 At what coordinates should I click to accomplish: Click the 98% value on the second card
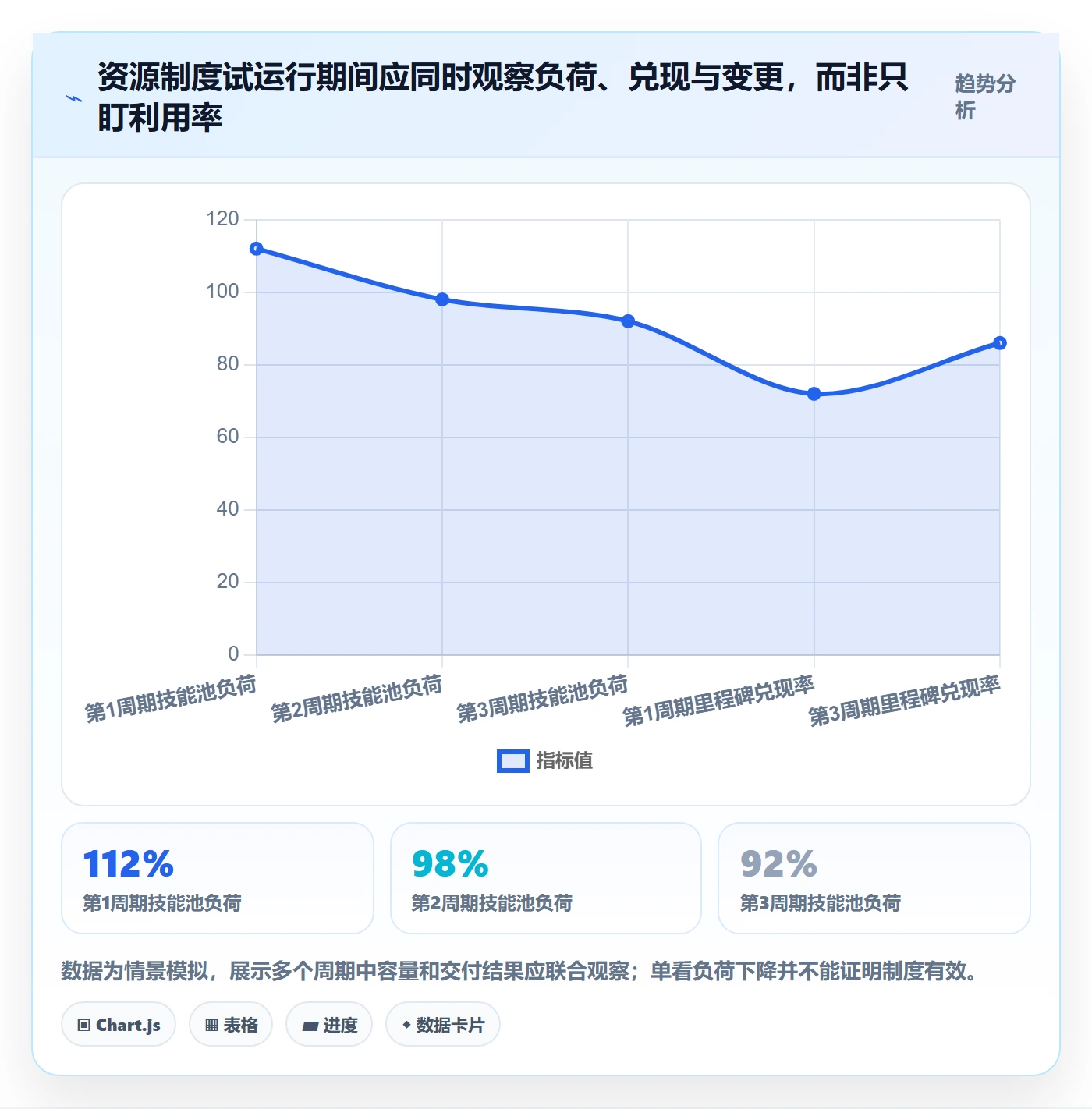(x=450, y=864)
